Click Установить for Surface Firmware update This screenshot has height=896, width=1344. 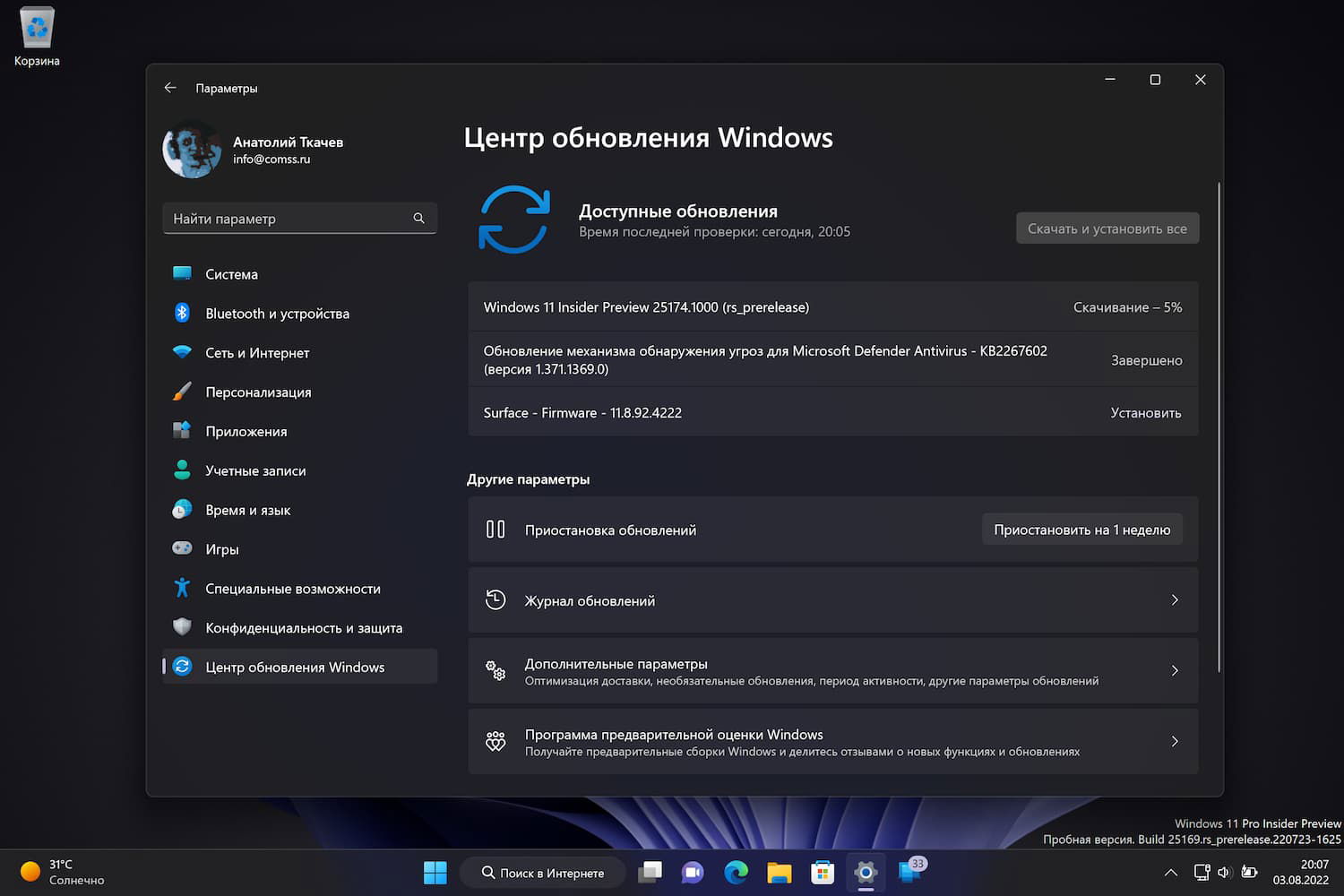coord(1145,412)
